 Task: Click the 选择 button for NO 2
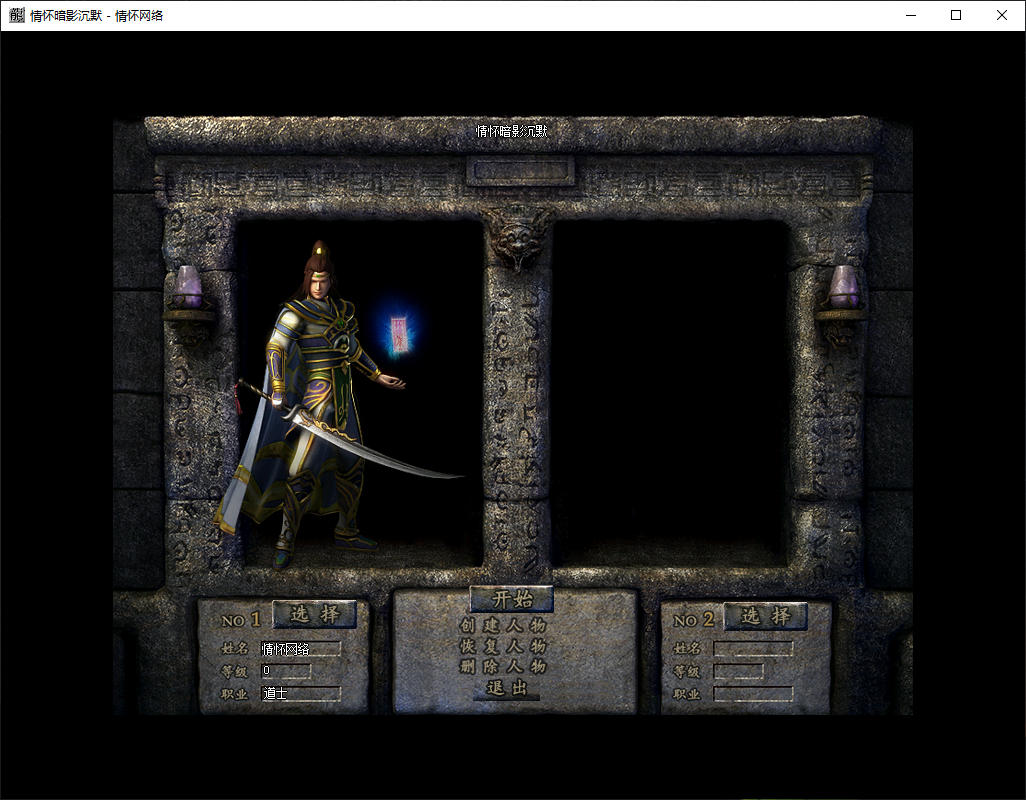point(766,616)
